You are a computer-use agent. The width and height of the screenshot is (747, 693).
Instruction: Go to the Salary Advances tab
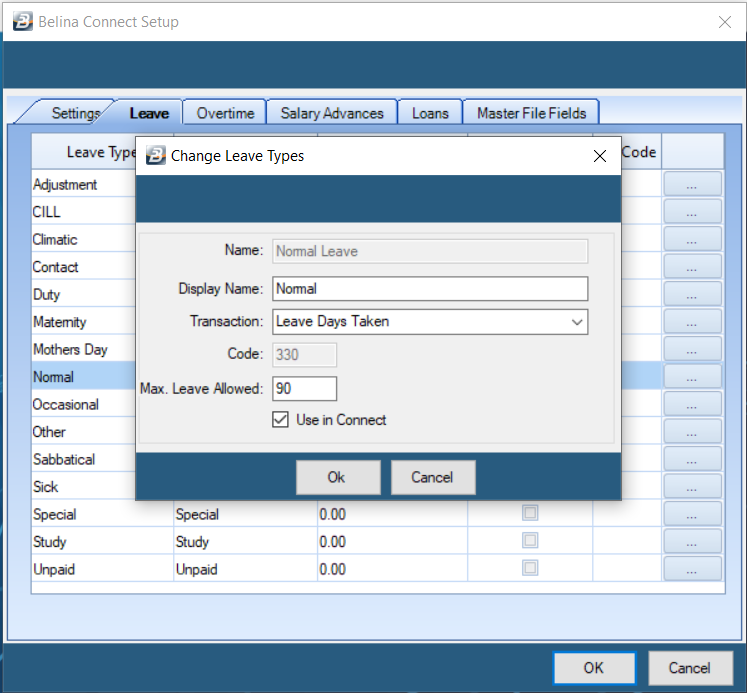(x=332, y=113)
